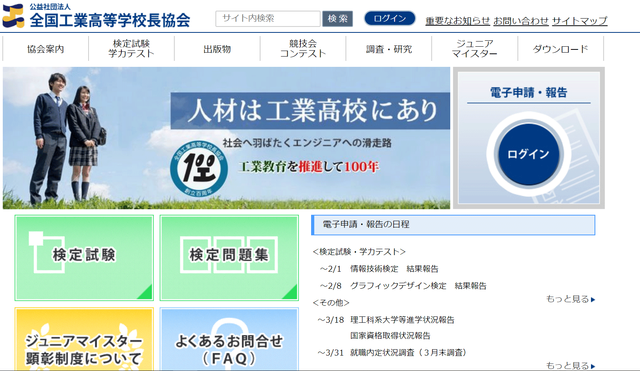Click the 社会へ羽ばたくエンジニアへの滑走路 subtitle
The height and width of the screenshot is (371, 640).
[307, 143]
